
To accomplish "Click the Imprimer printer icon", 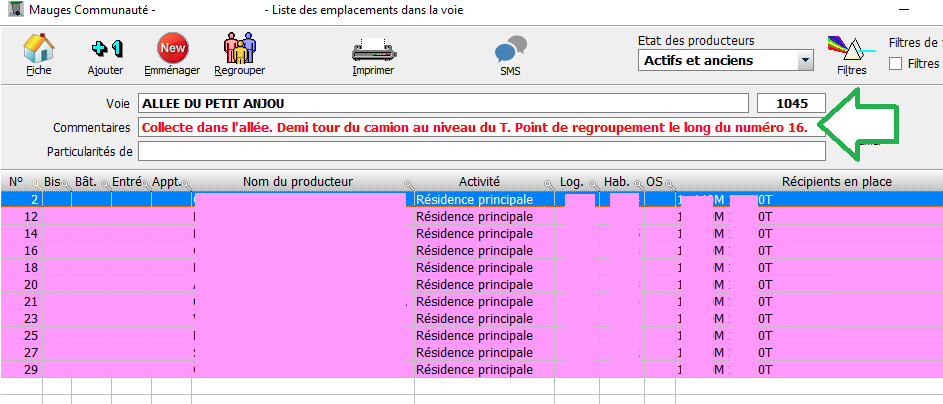I will click(372, 49).
